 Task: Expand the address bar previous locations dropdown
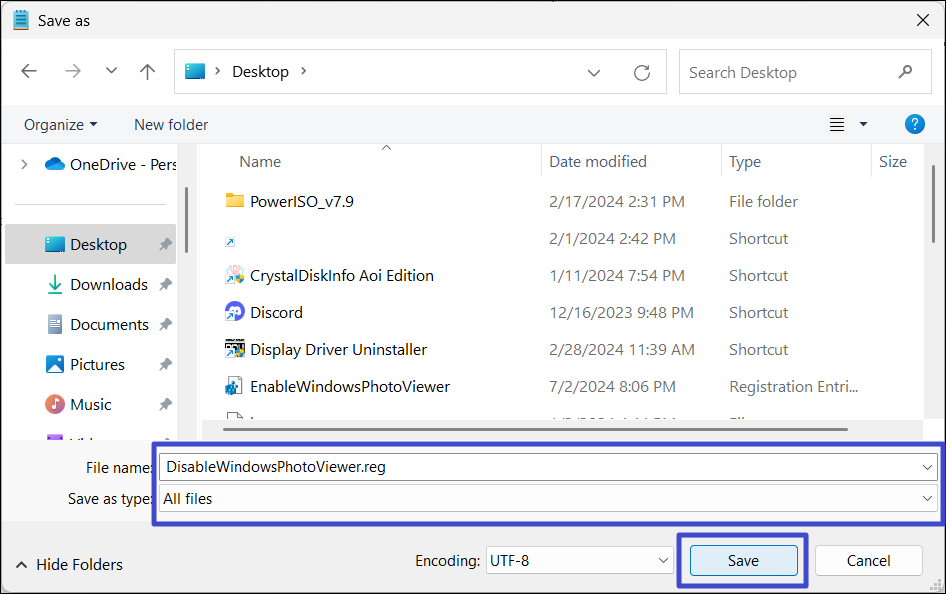coord(594,73)
